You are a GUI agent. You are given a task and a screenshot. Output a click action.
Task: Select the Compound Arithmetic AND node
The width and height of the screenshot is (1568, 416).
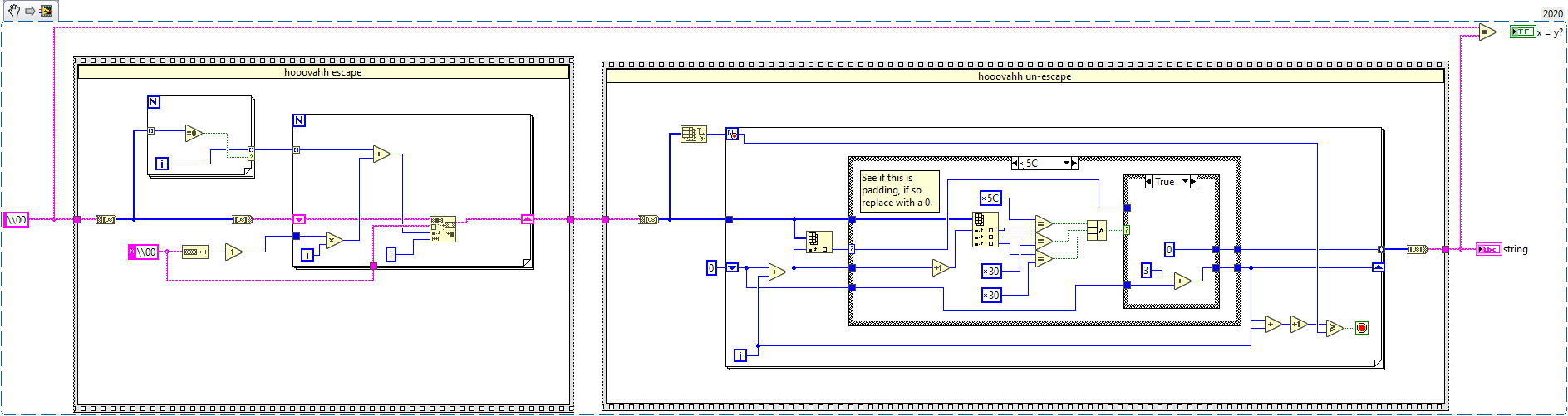tap(1097, 230)
